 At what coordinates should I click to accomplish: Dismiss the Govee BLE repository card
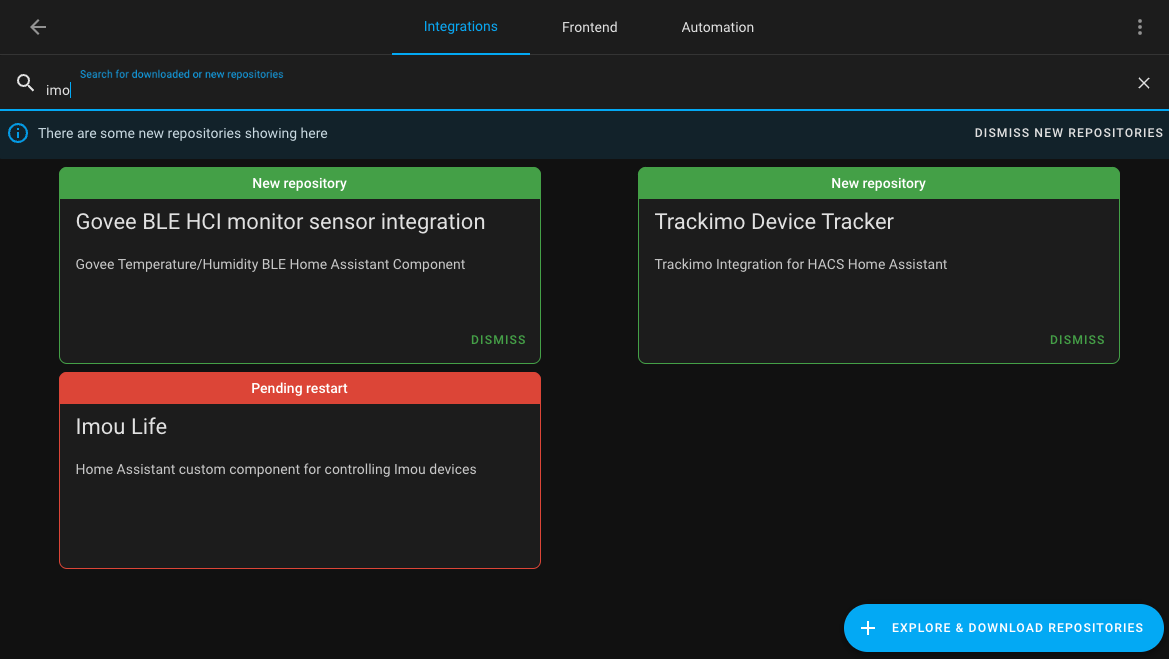coord(498,340)
